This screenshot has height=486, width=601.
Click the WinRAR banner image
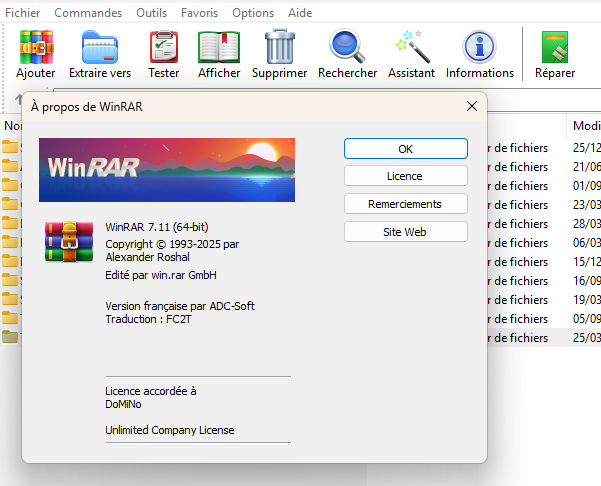pos(167,170)
